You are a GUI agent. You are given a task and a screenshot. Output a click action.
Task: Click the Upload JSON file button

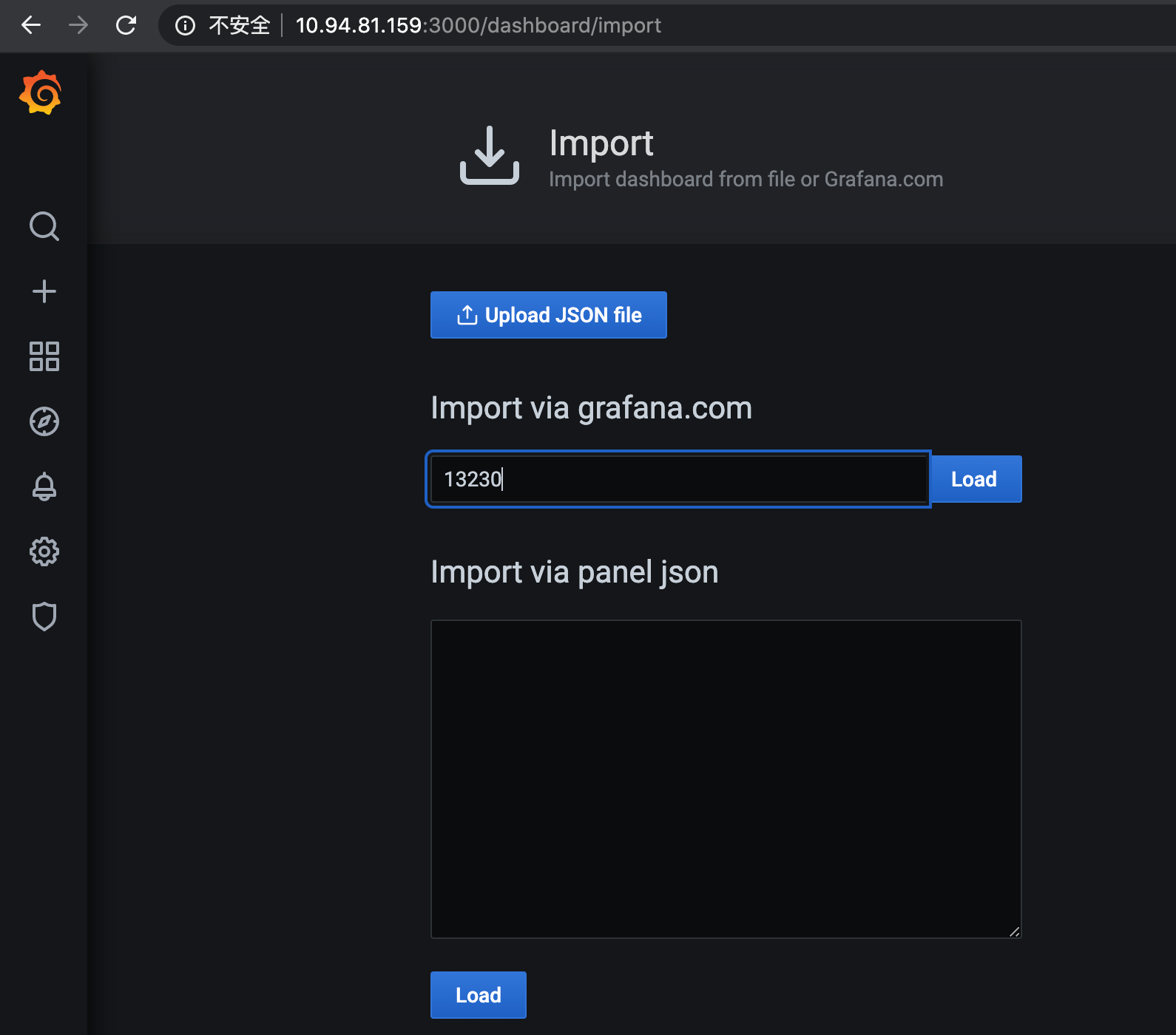coord(549,315)
